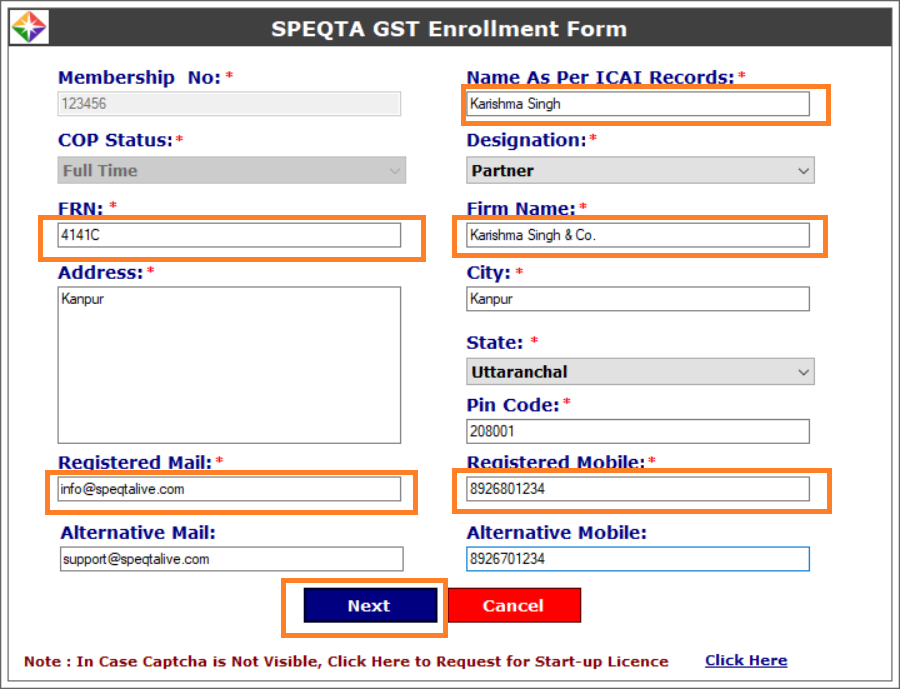
Task: Focus the Membership No field
Action: tap(229, 104)
